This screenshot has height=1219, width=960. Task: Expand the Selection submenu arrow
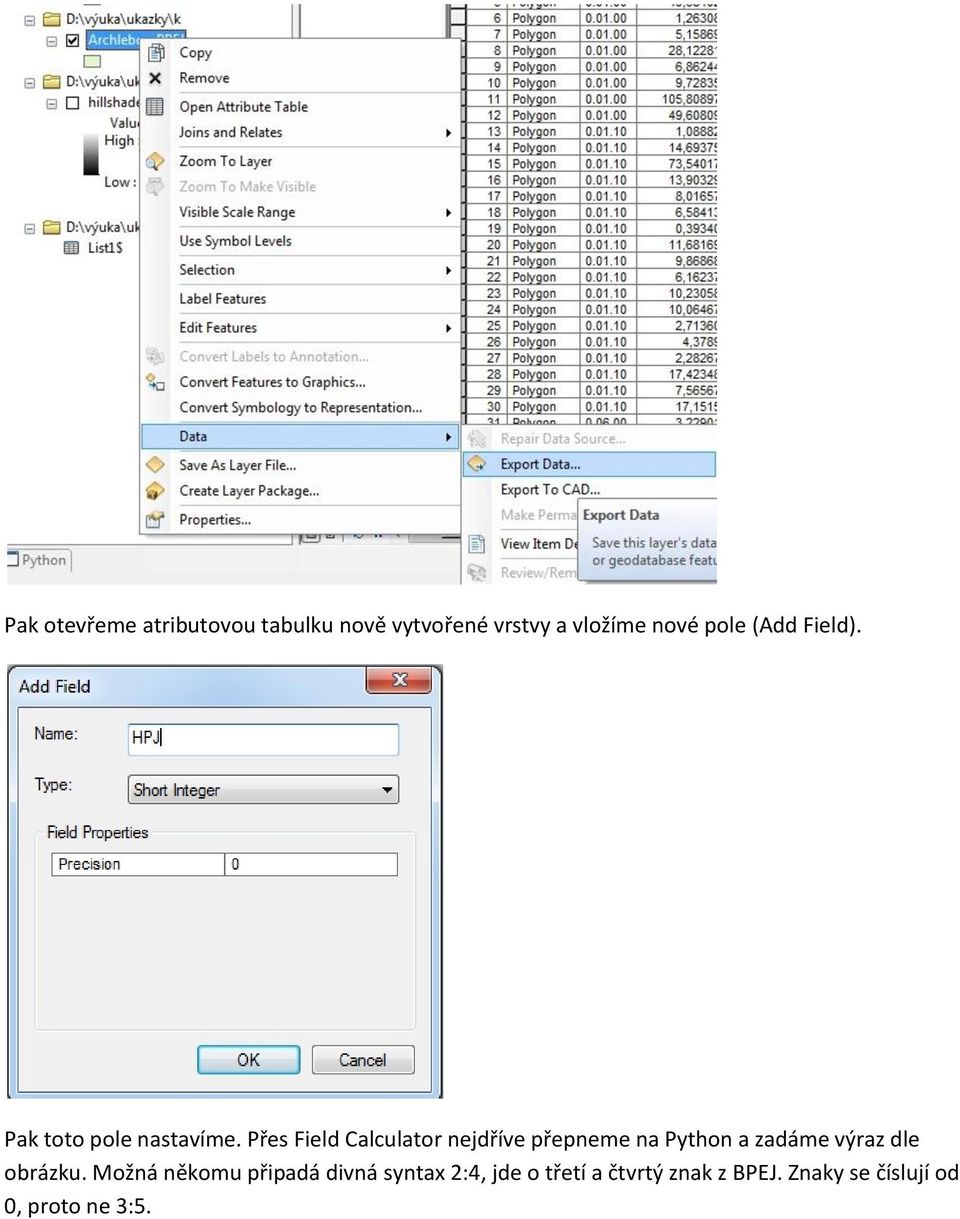[x=448, y=271]
